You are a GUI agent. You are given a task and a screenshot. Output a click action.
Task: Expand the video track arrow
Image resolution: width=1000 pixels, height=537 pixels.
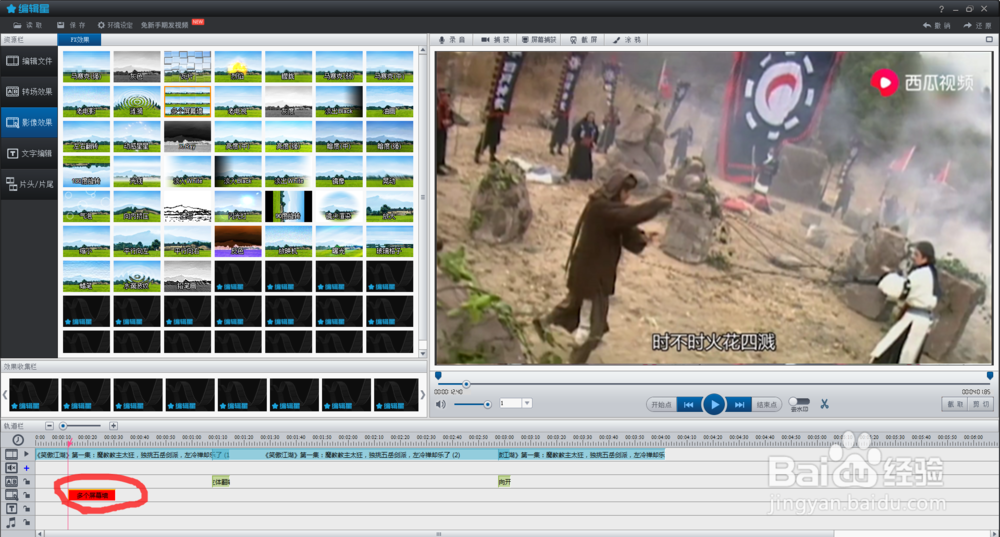(x=27, y=454)
